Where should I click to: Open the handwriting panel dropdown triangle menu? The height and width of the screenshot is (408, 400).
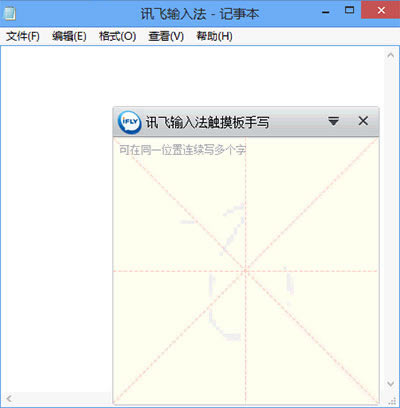click(x=333, y=121)
